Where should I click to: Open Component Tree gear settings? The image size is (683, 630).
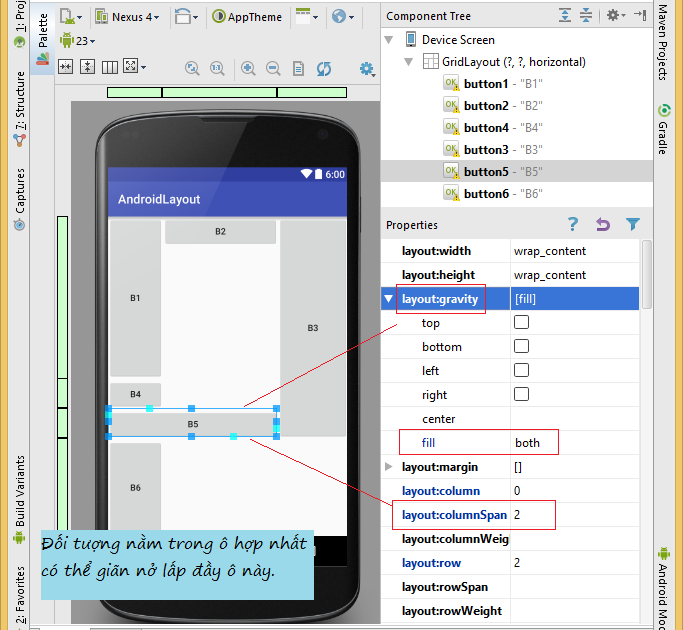pyautogui.click(x=616, y=15)
